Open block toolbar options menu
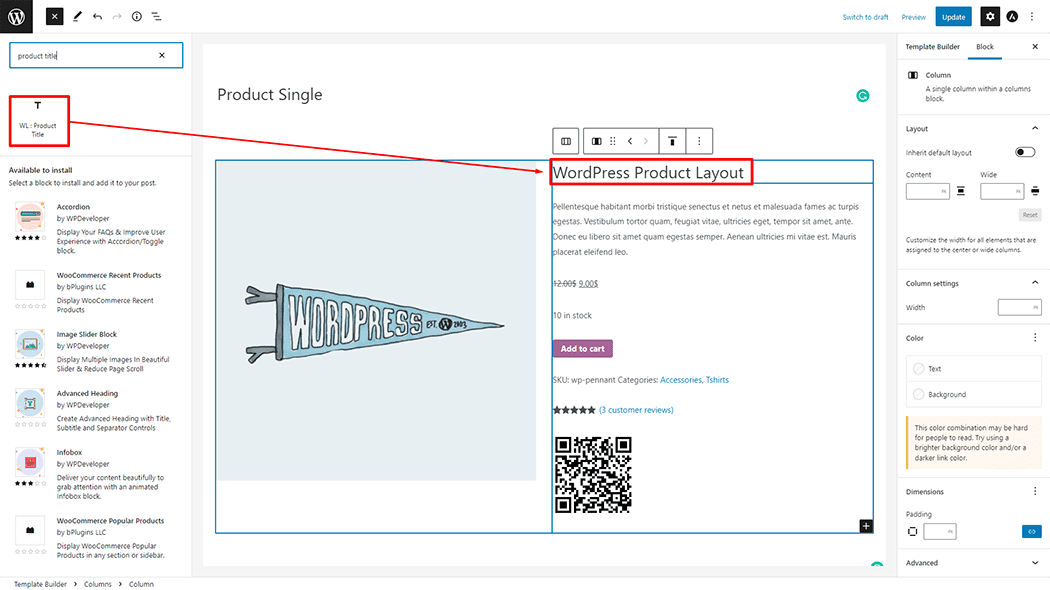This screenshot has height=590, width=1050. point(699,141)
